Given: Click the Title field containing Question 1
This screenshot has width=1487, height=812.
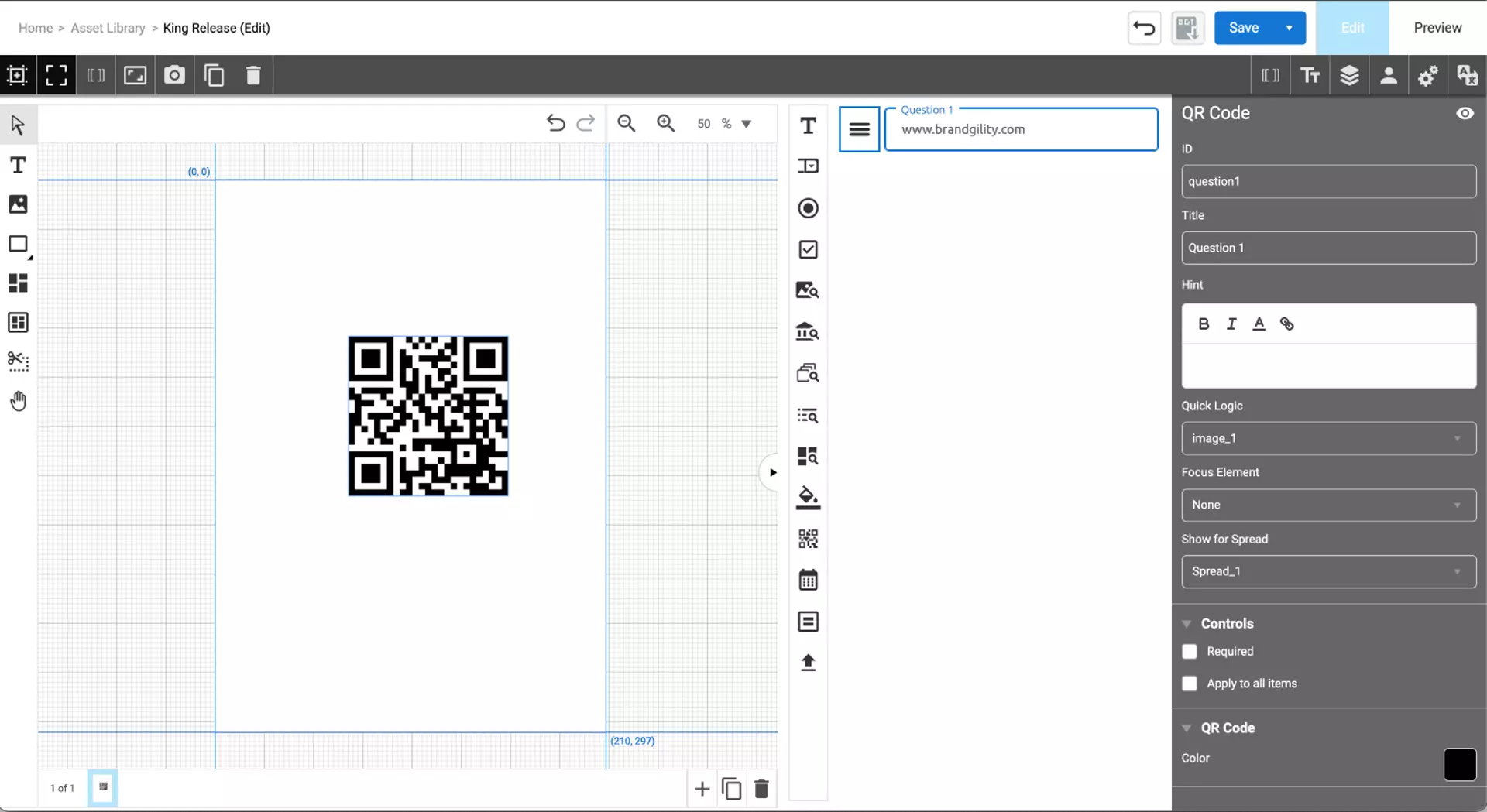Looking at the screenshot, I should (1328, 248).
